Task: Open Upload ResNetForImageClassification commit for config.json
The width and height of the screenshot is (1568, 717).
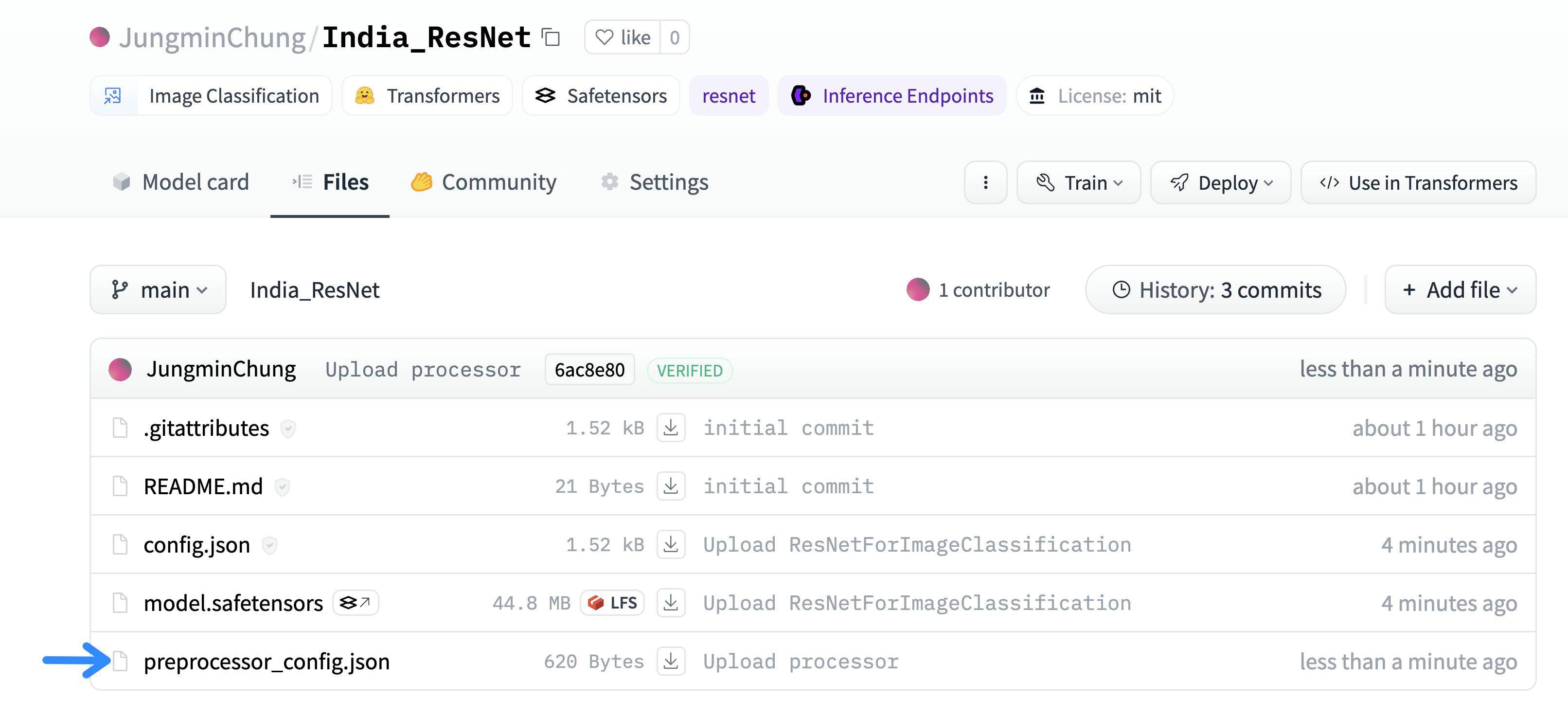Action: 917,545
